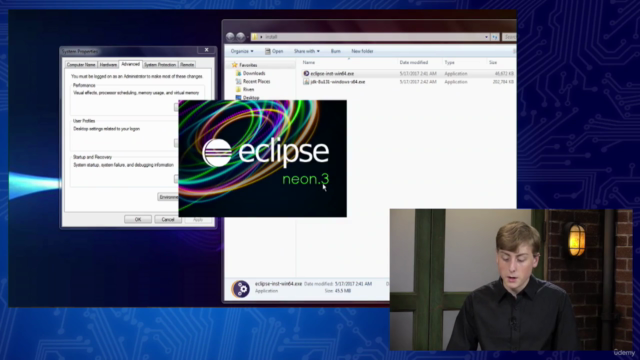Click OK in System Properties

(138, 219)
